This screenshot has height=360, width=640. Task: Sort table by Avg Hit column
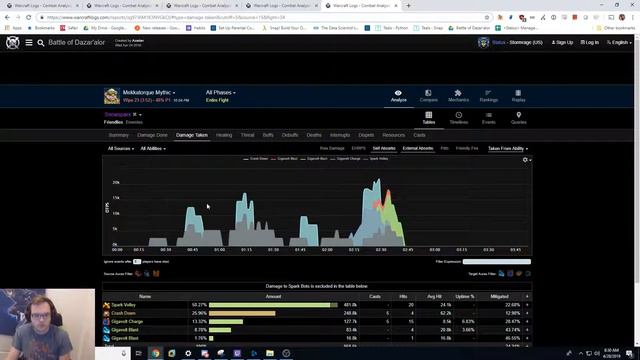pos(434,297)
